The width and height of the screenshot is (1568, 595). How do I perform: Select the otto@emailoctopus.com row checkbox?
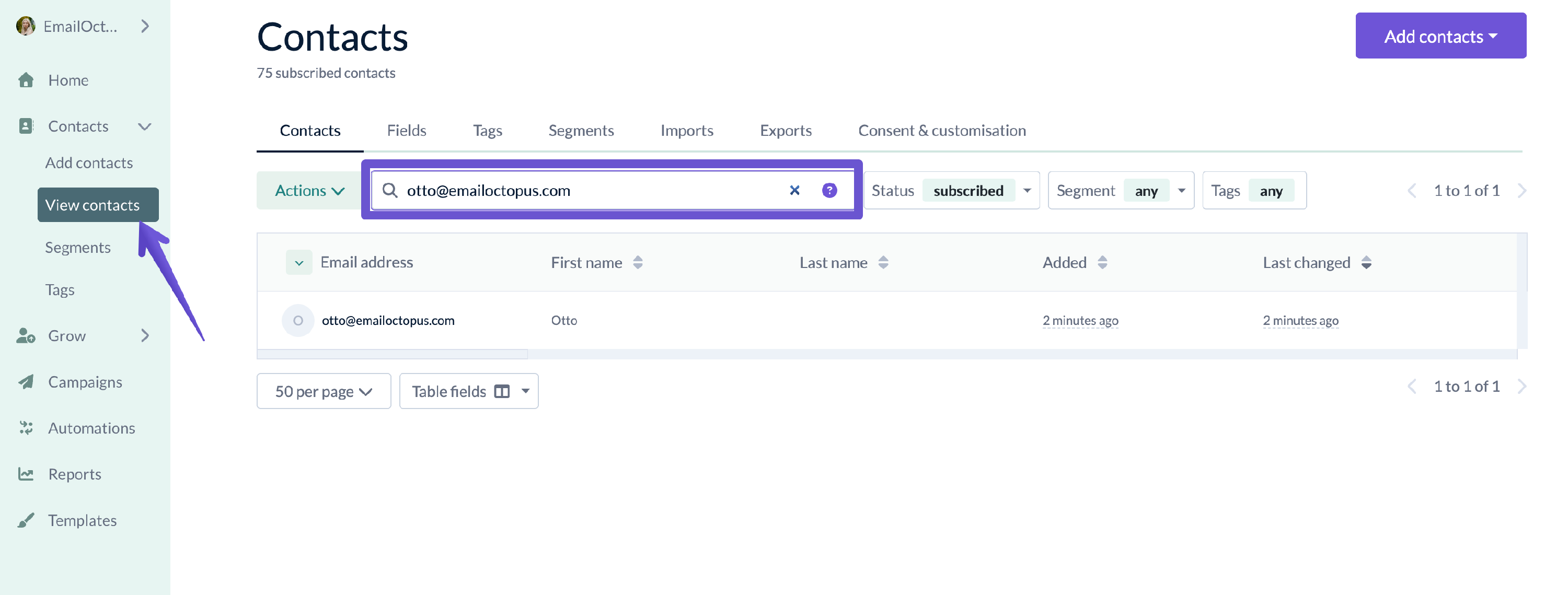297,321
